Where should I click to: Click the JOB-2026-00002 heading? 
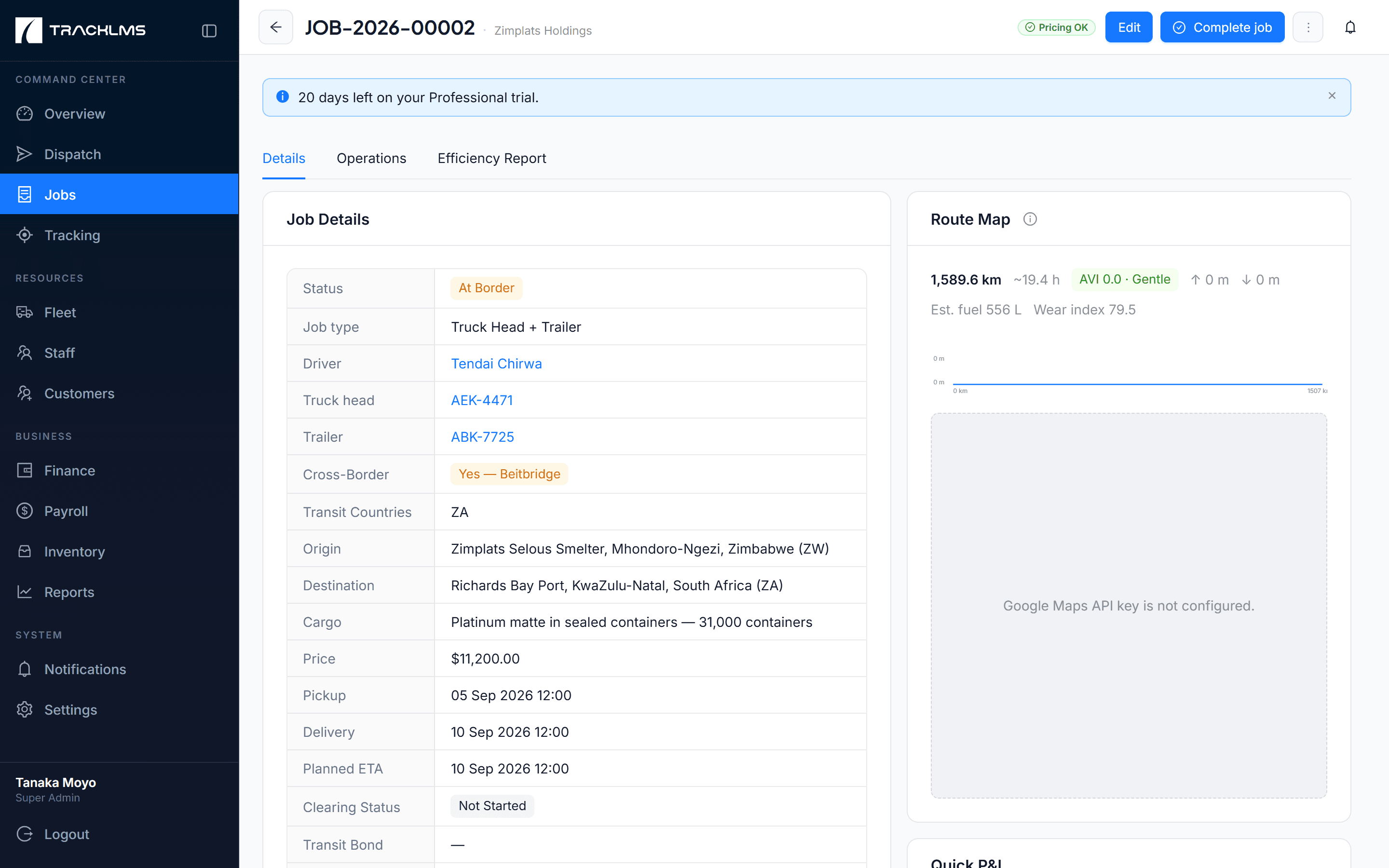coord(390,27)
